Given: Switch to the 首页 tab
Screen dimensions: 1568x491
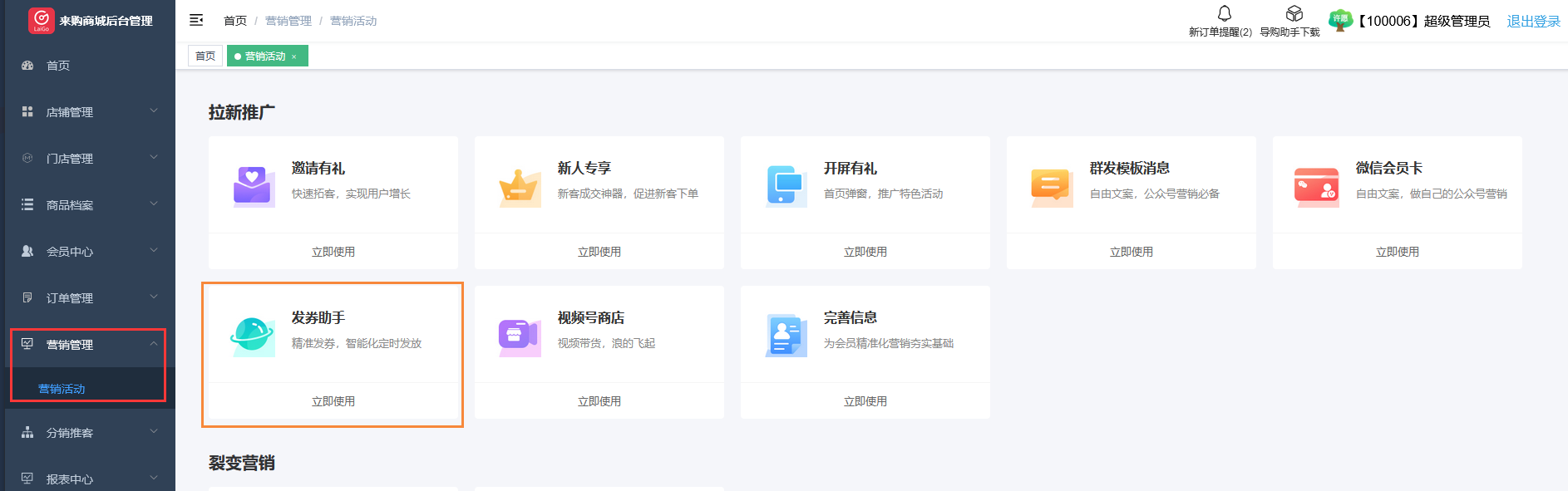Looking at the screenshot, I should (x=205, y=56).
